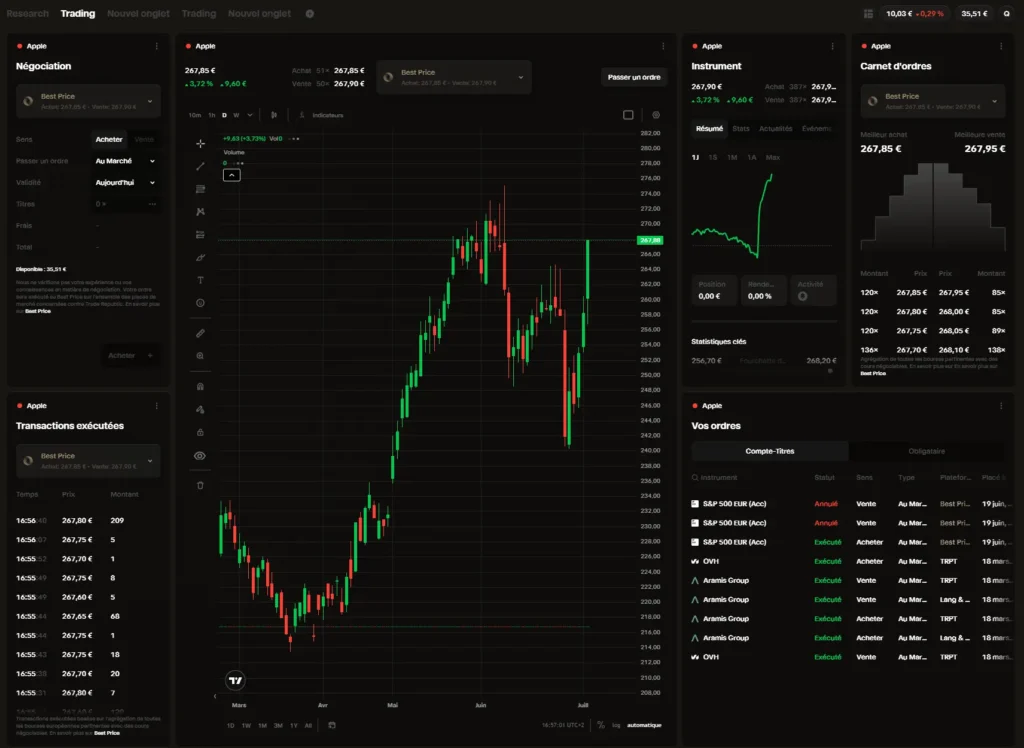
Task: Set the chart date range to 3M
Action: [x=278, y=725]
